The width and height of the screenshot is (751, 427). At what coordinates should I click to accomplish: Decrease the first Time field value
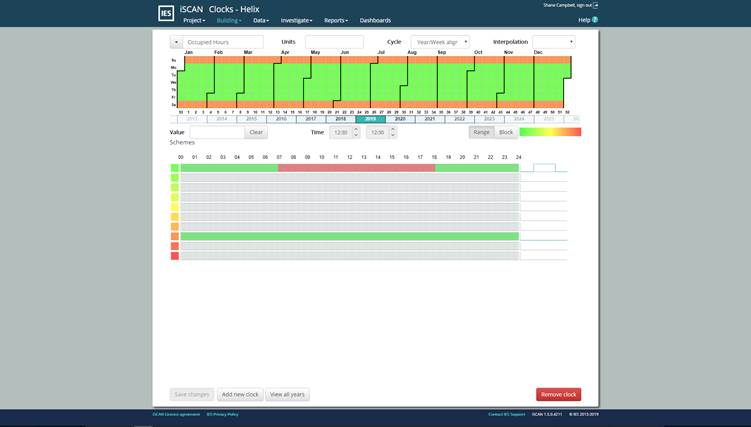356,135
